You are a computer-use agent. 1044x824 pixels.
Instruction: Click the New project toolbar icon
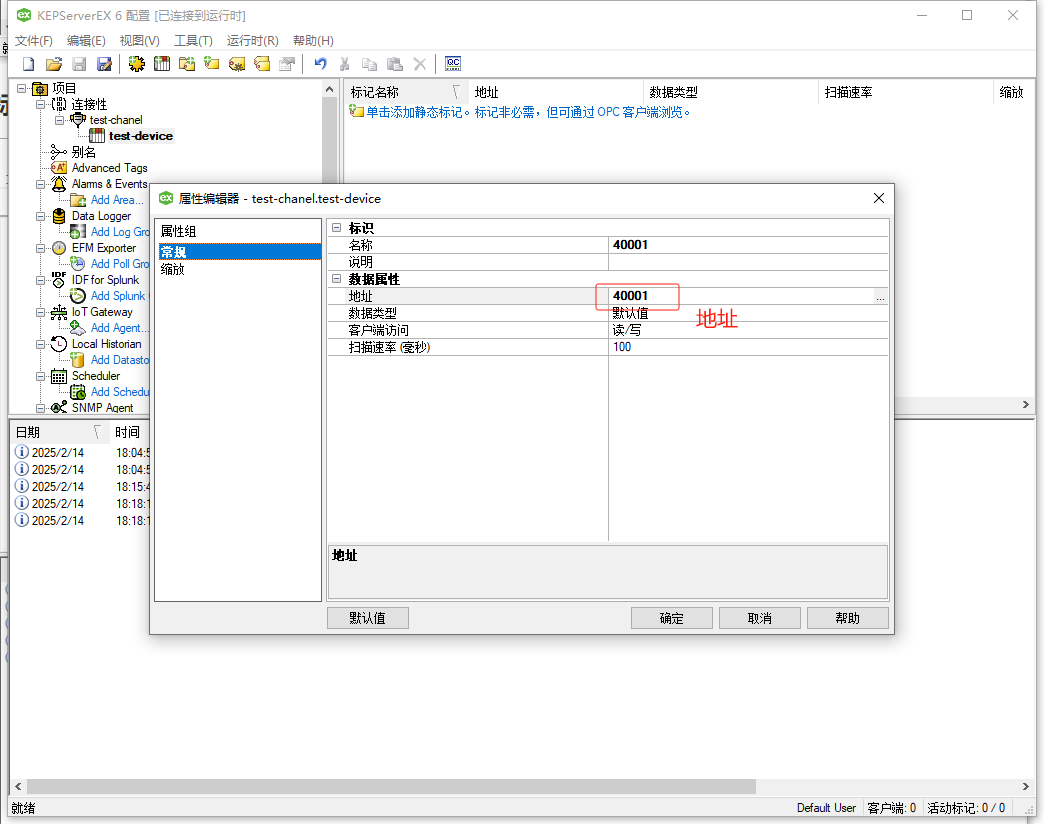(29, 64)
